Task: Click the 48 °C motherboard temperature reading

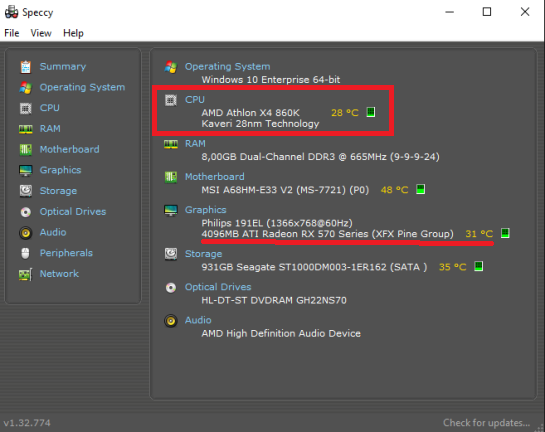Action: click(x=394, y=190)
